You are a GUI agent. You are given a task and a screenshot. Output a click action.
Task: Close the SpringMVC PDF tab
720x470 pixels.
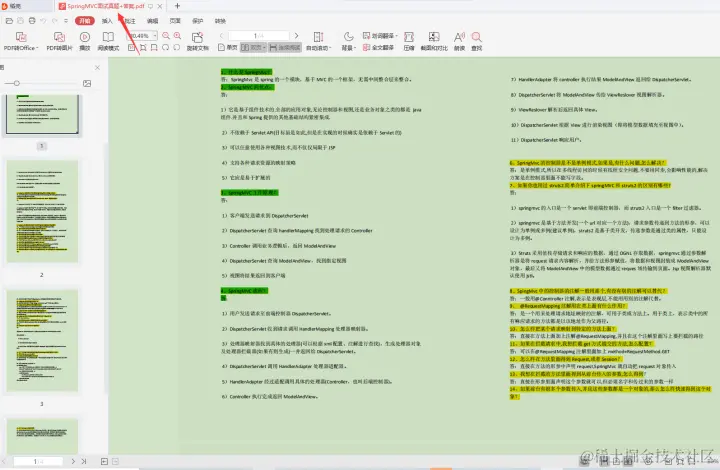tap(160, 6)
